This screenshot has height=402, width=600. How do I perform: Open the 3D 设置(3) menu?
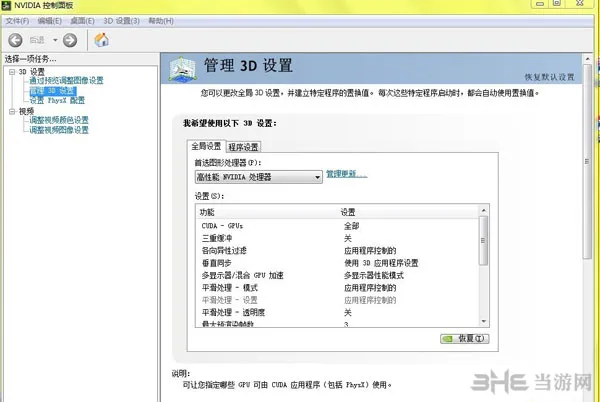coord(122,21)
